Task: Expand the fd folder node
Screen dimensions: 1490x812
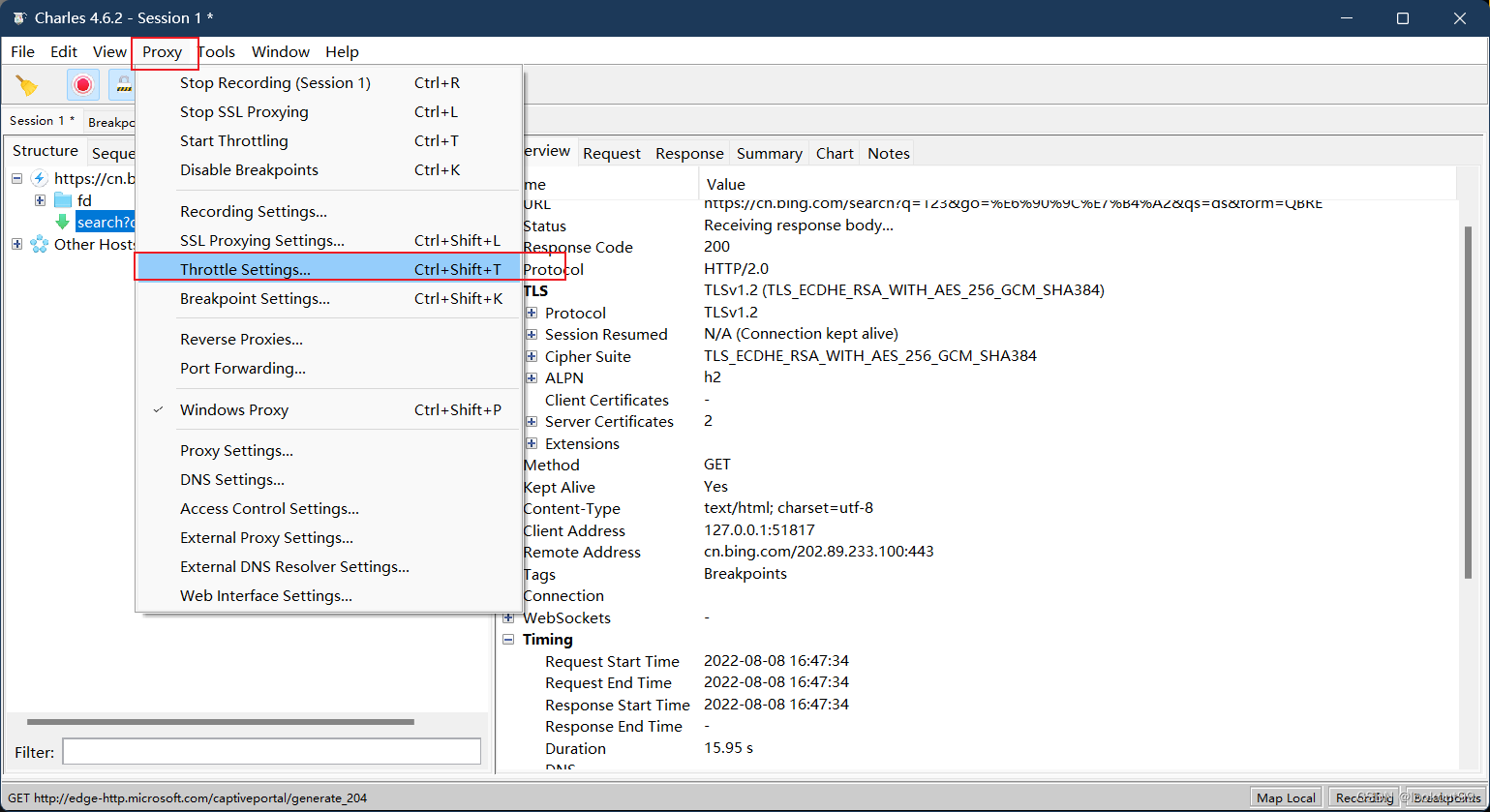Action: (x=40, y=200)
